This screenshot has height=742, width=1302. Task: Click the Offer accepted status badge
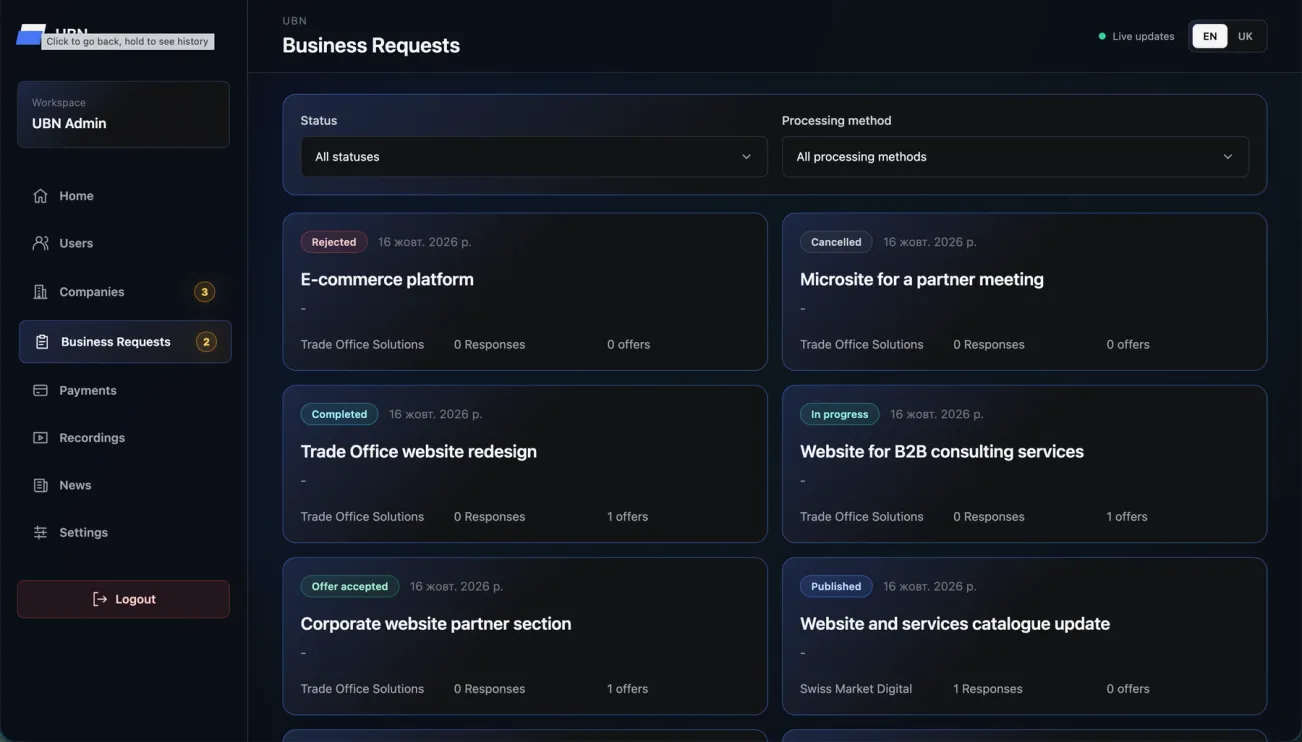(x=350, y=586)
